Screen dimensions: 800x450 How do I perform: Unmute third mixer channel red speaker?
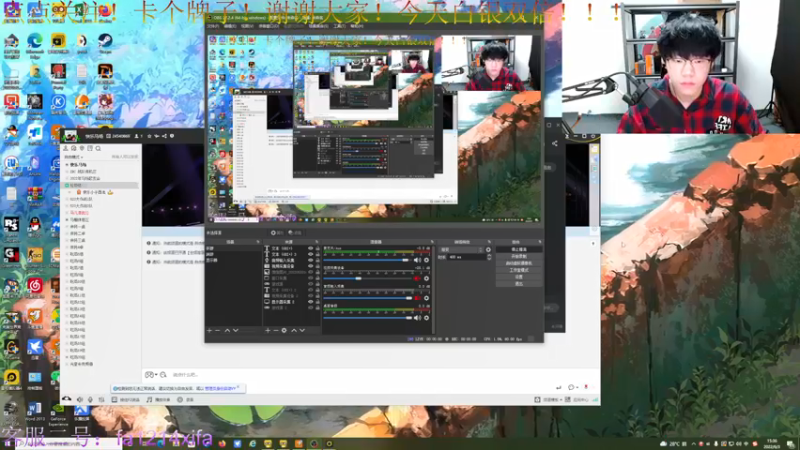tap(417, 298)
